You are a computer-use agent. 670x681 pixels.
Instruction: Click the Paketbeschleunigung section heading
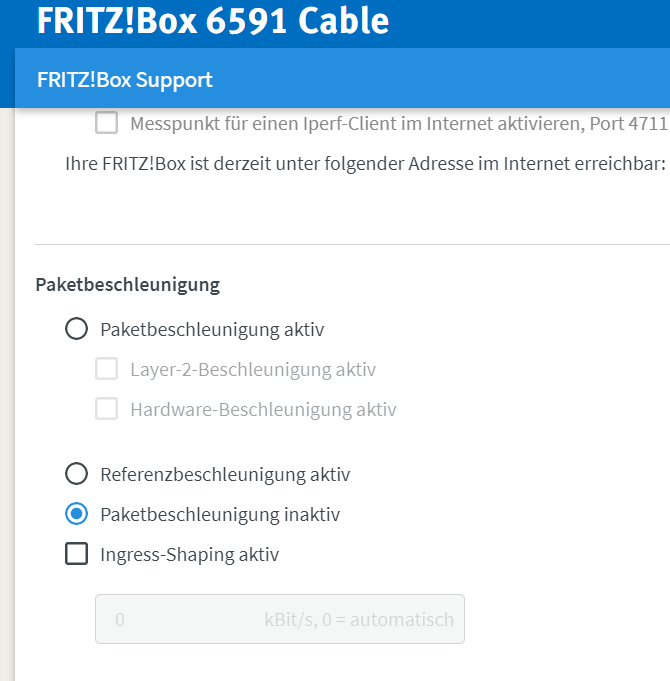[x=127, y=285]
